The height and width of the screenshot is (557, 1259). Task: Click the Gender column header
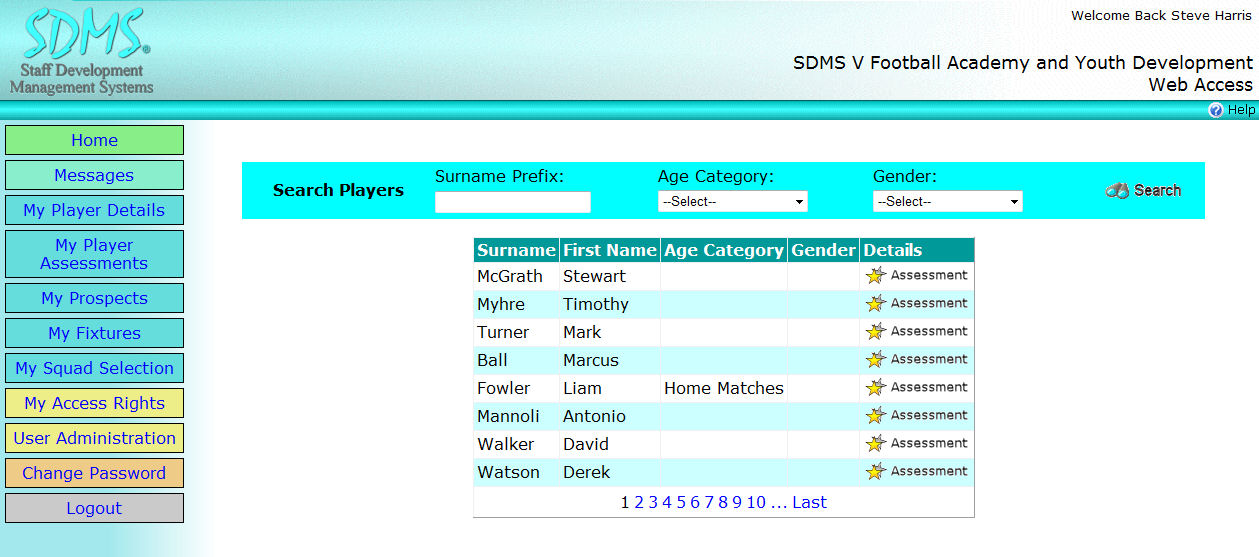(x=824, y=250)
